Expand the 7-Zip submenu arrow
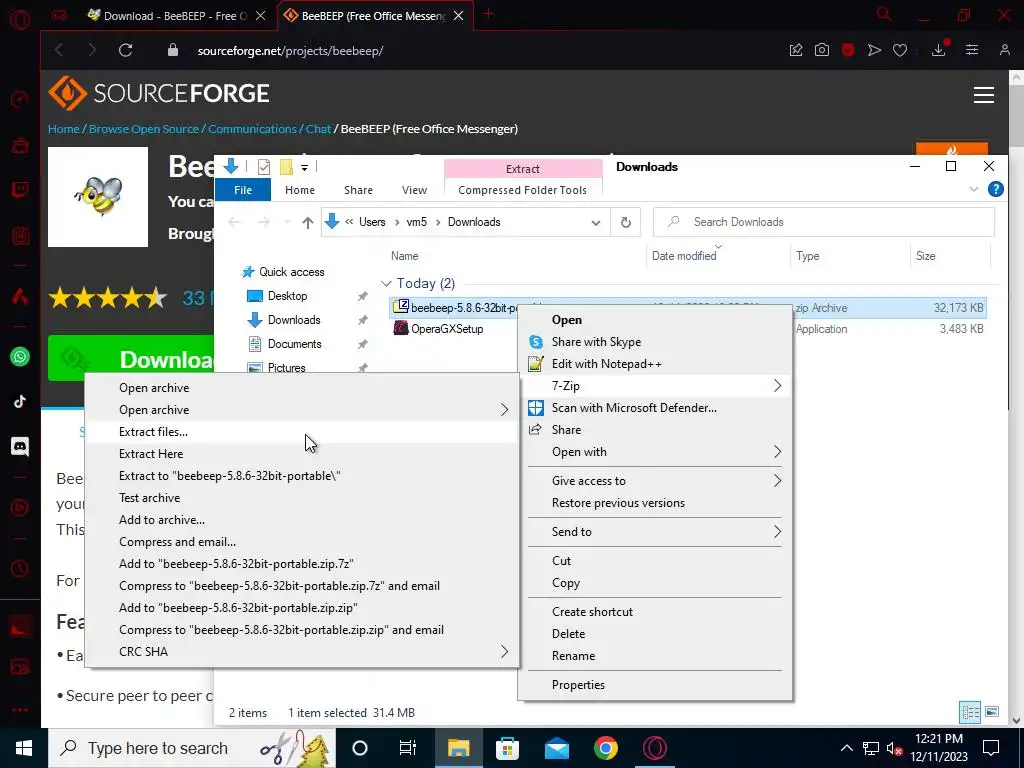Screen dimensions: 1024x768 (777, 386)
